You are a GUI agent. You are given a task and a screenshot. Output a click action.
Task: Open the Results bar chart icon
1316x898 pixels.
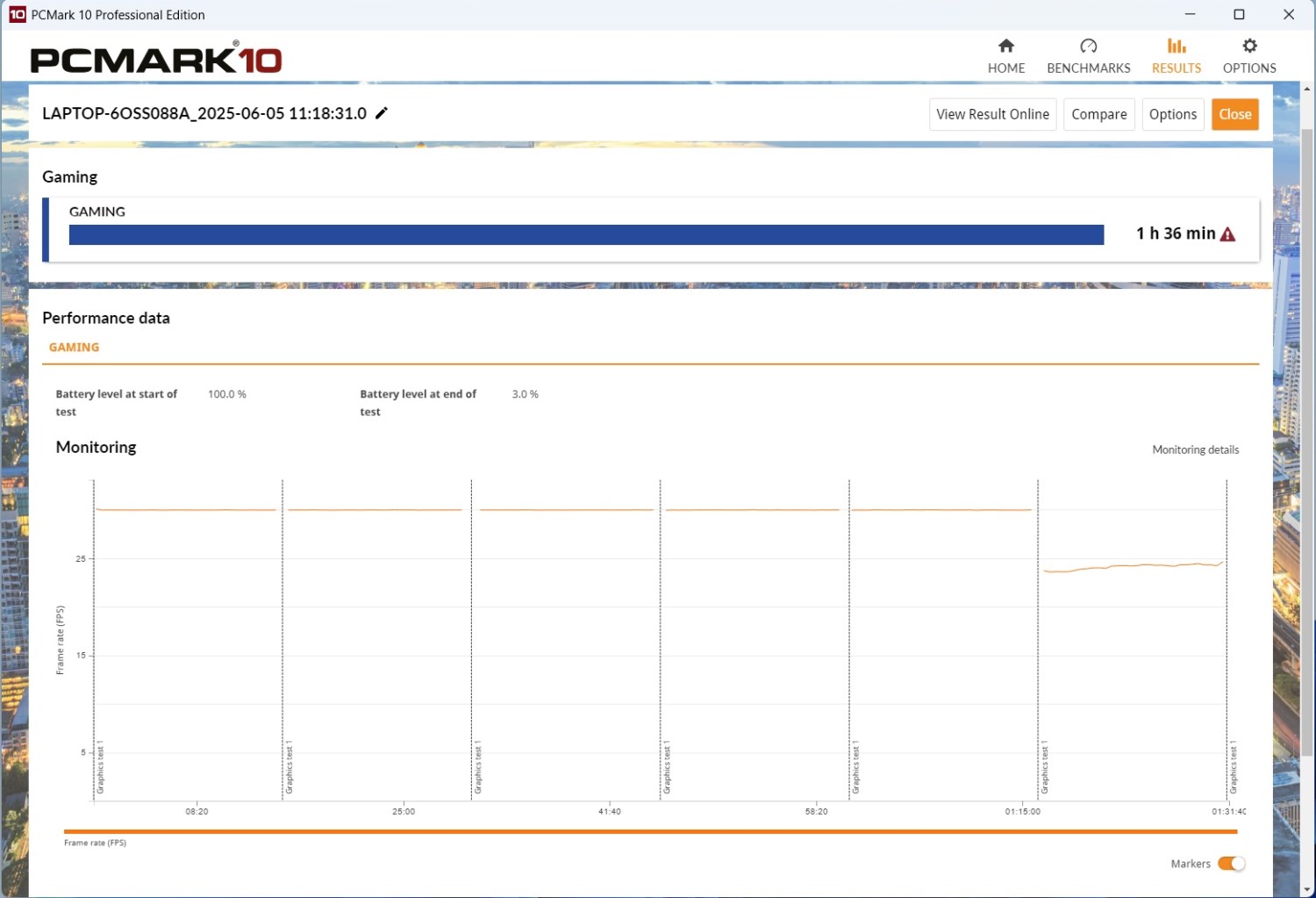coord(1177,46)
